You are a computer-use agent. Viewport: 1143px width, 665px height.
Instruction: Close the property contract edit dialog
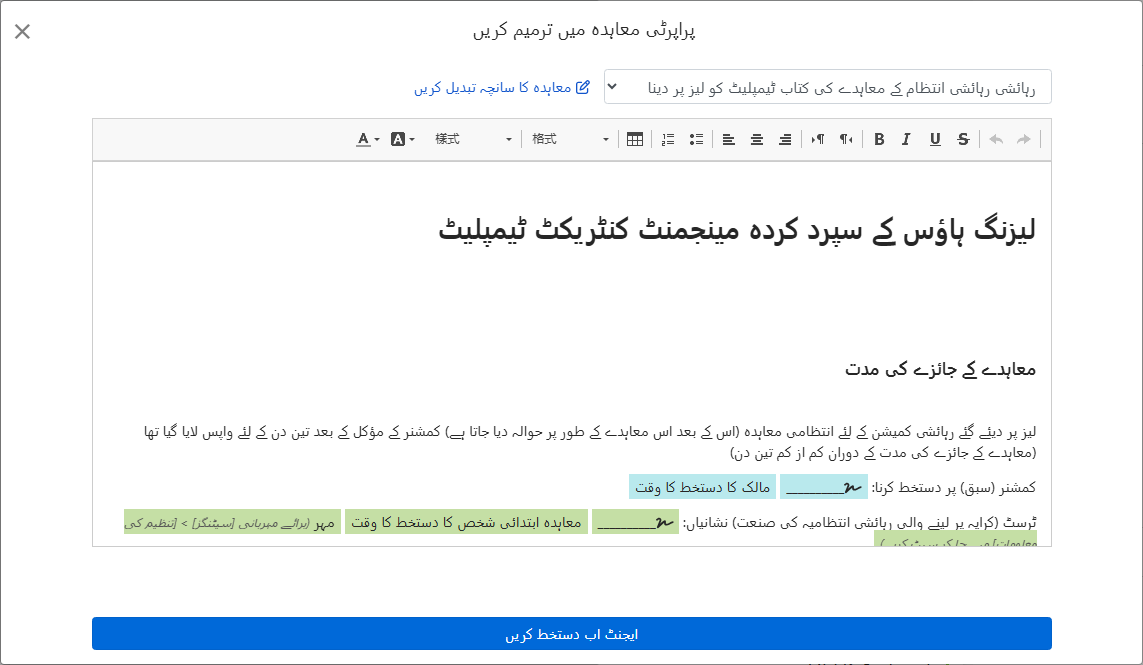[x=23, y=31]
